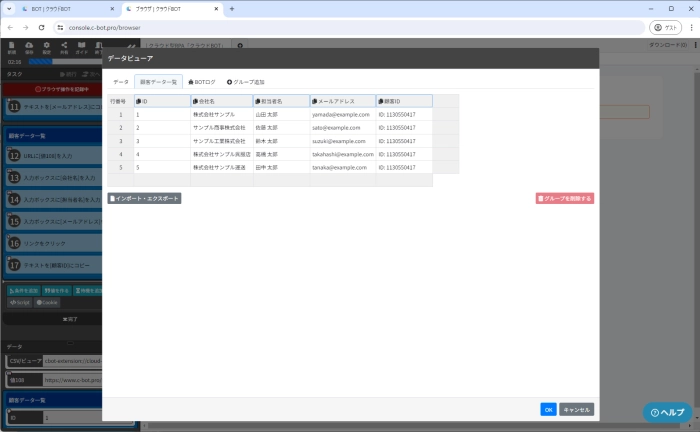Viewport: 700px width, 432px height.
Task: Reload the page with browser refresh icon
Action: point(42,28)
